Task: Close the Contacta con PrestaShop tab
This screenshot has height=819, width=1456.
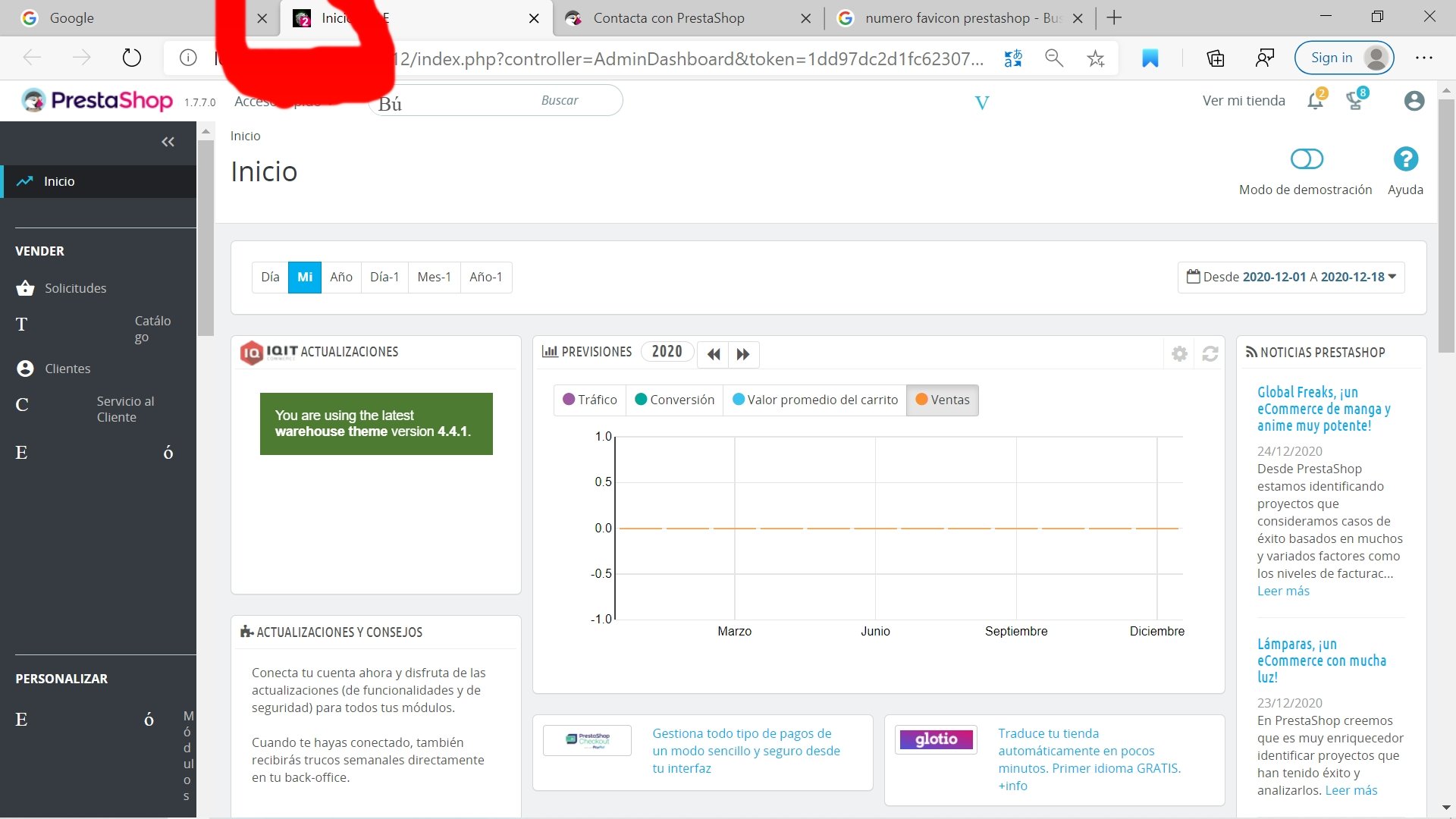Action: [x=806, y=18]
